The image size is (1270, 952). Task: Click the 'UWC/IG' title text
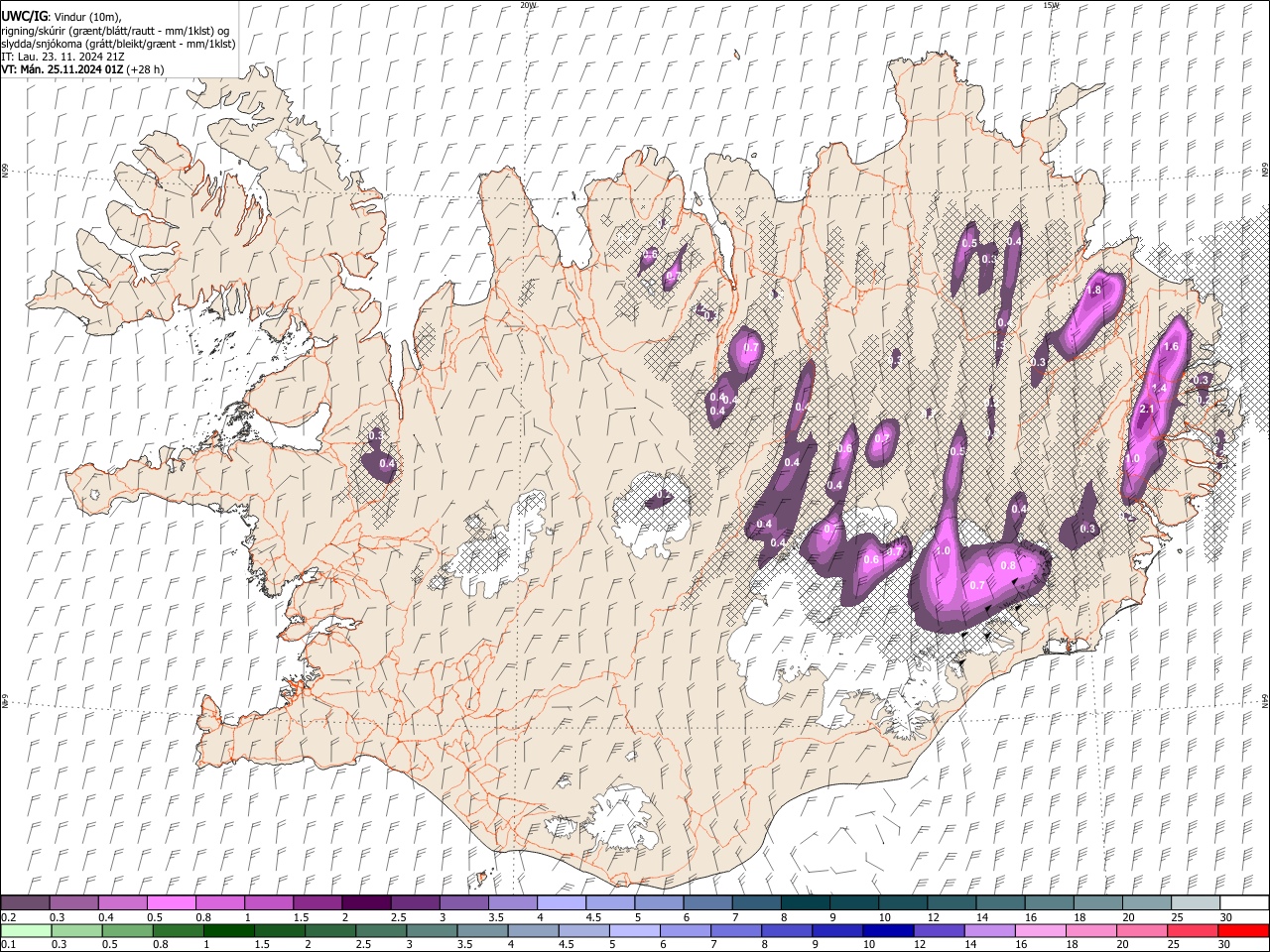click(x=24, y=17)
